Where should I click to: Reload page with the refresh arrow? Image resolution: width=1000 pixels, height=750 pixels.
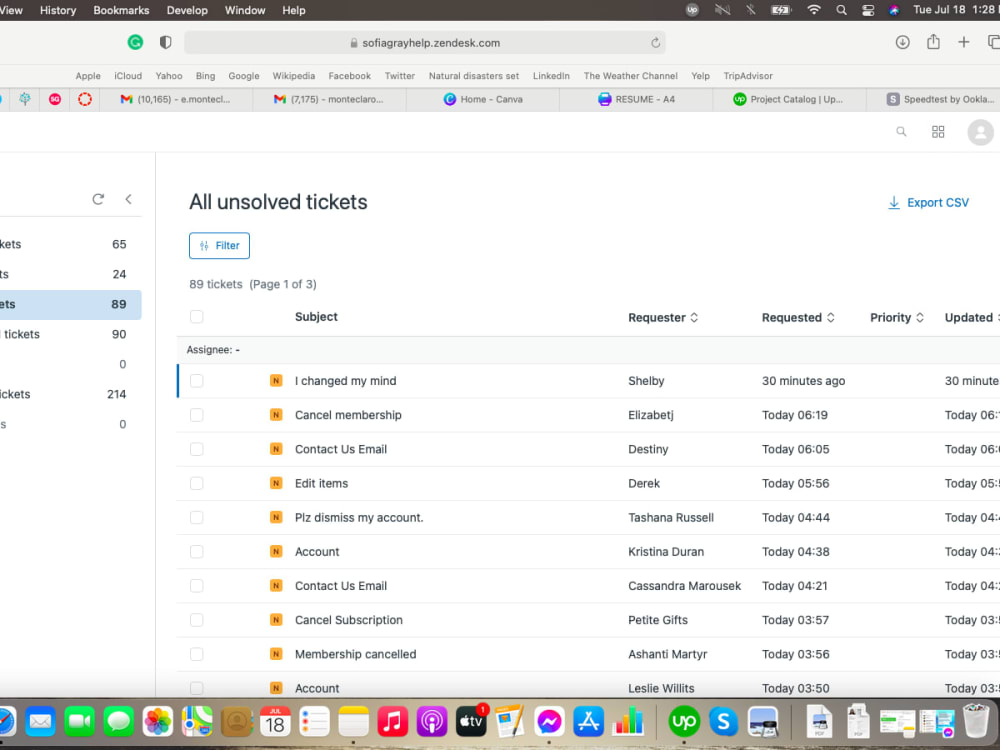click(x=655, y=43)
